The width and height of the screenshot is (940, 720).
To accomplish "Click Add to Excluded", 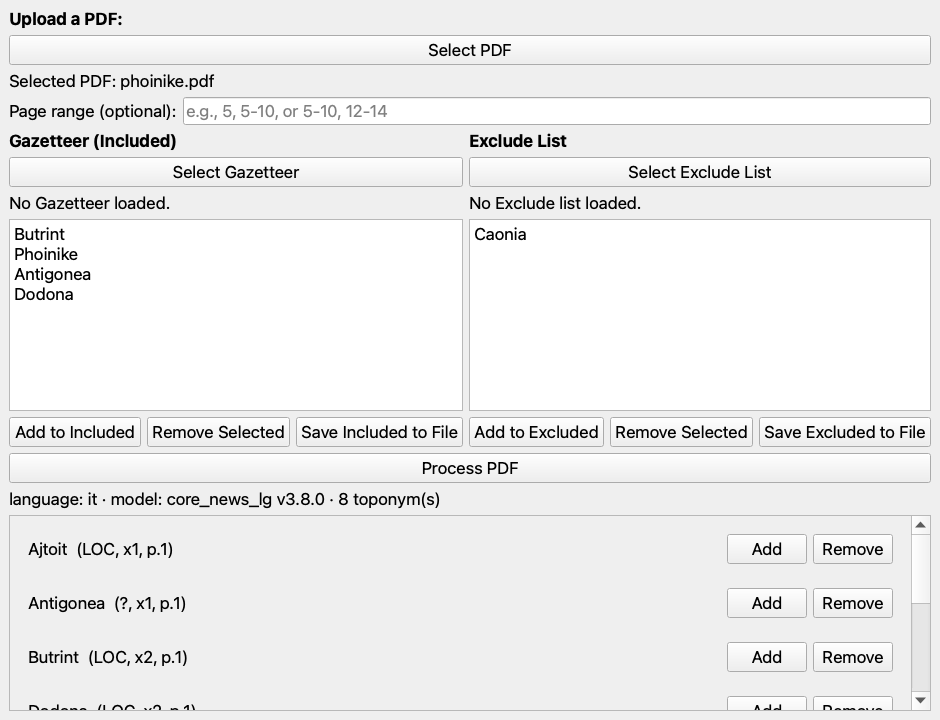I will (537, 432).
